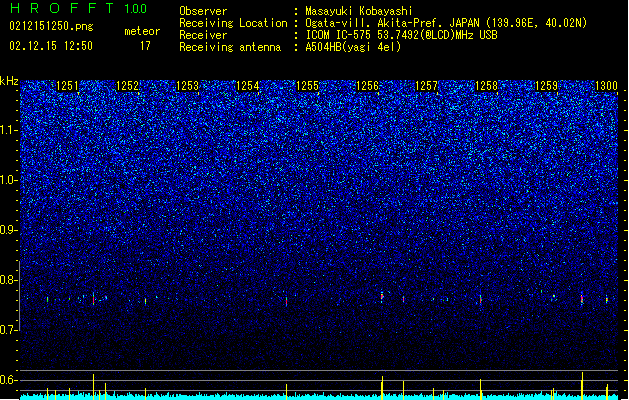Image resolution: width=629 pixels, height=400 pixels.
Task: Click the 1254 time marker
Action: click(x=248, y=86)
